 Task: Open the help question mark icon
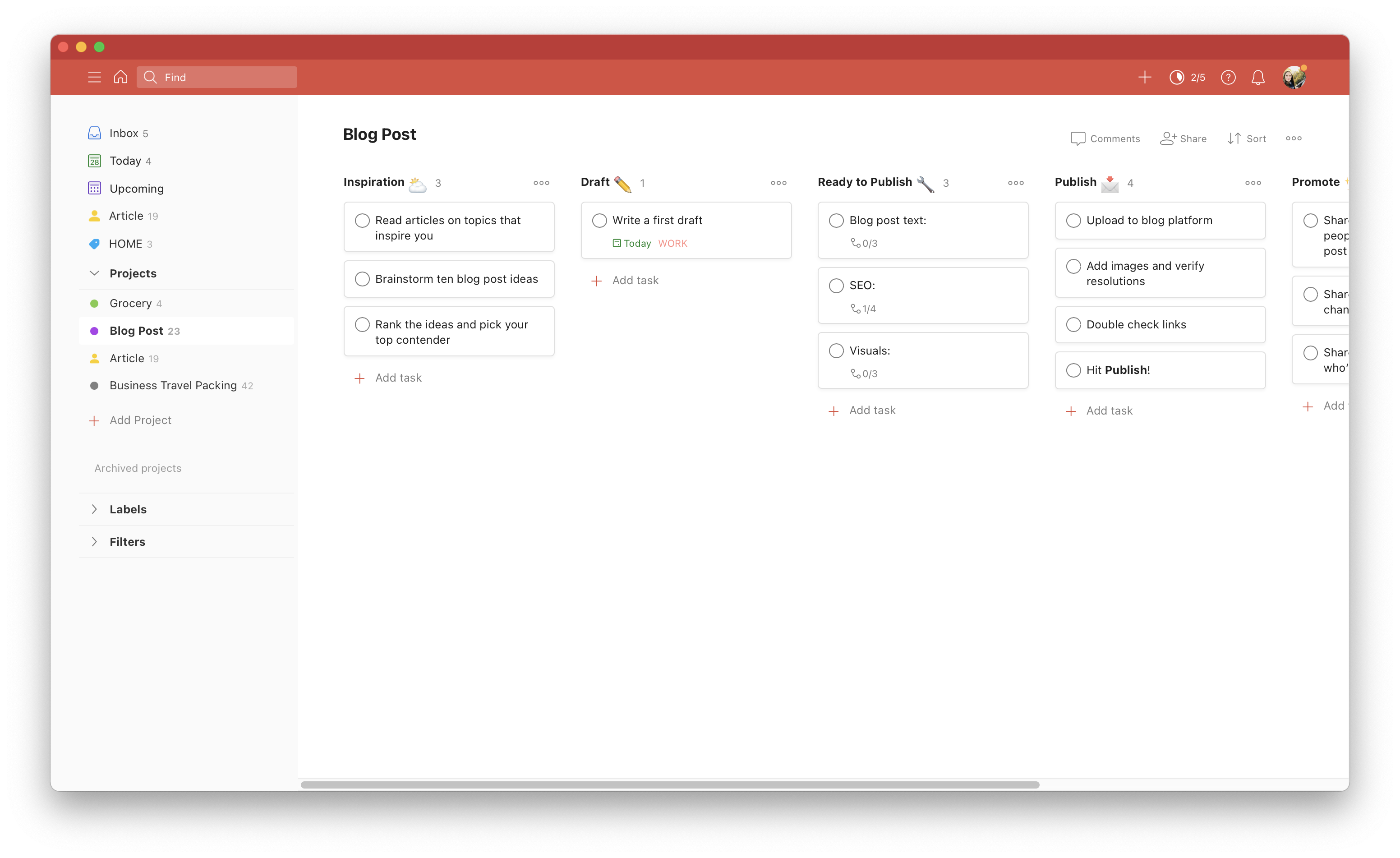coord(1228,77)
